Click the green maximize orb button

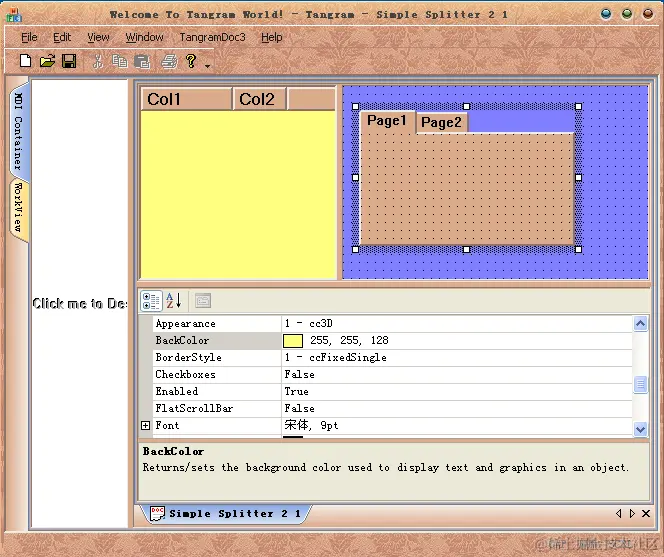click(x=627, y=14)
